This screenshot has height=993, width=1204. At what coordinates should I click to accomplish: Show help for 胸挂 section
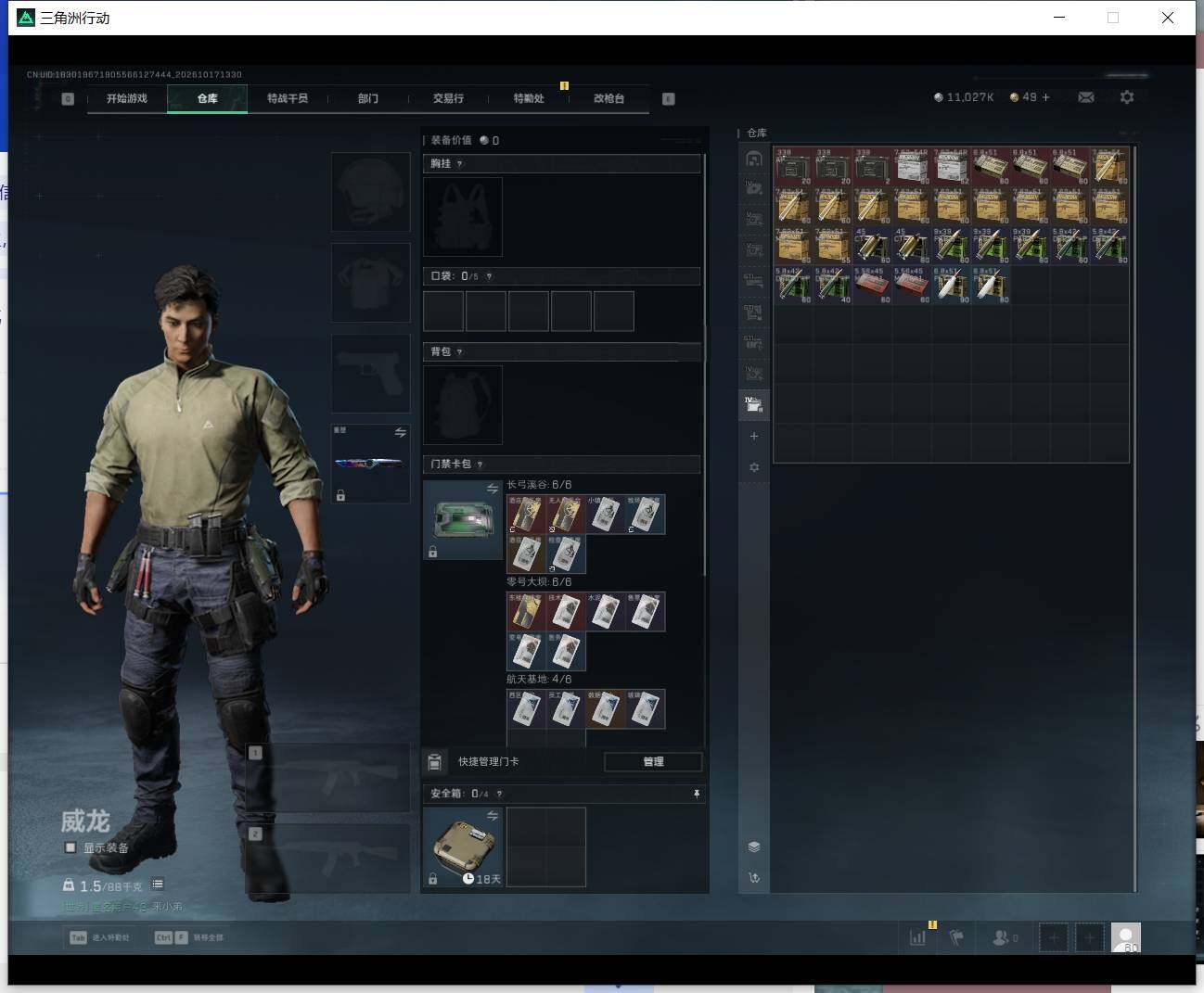[459, 164]
